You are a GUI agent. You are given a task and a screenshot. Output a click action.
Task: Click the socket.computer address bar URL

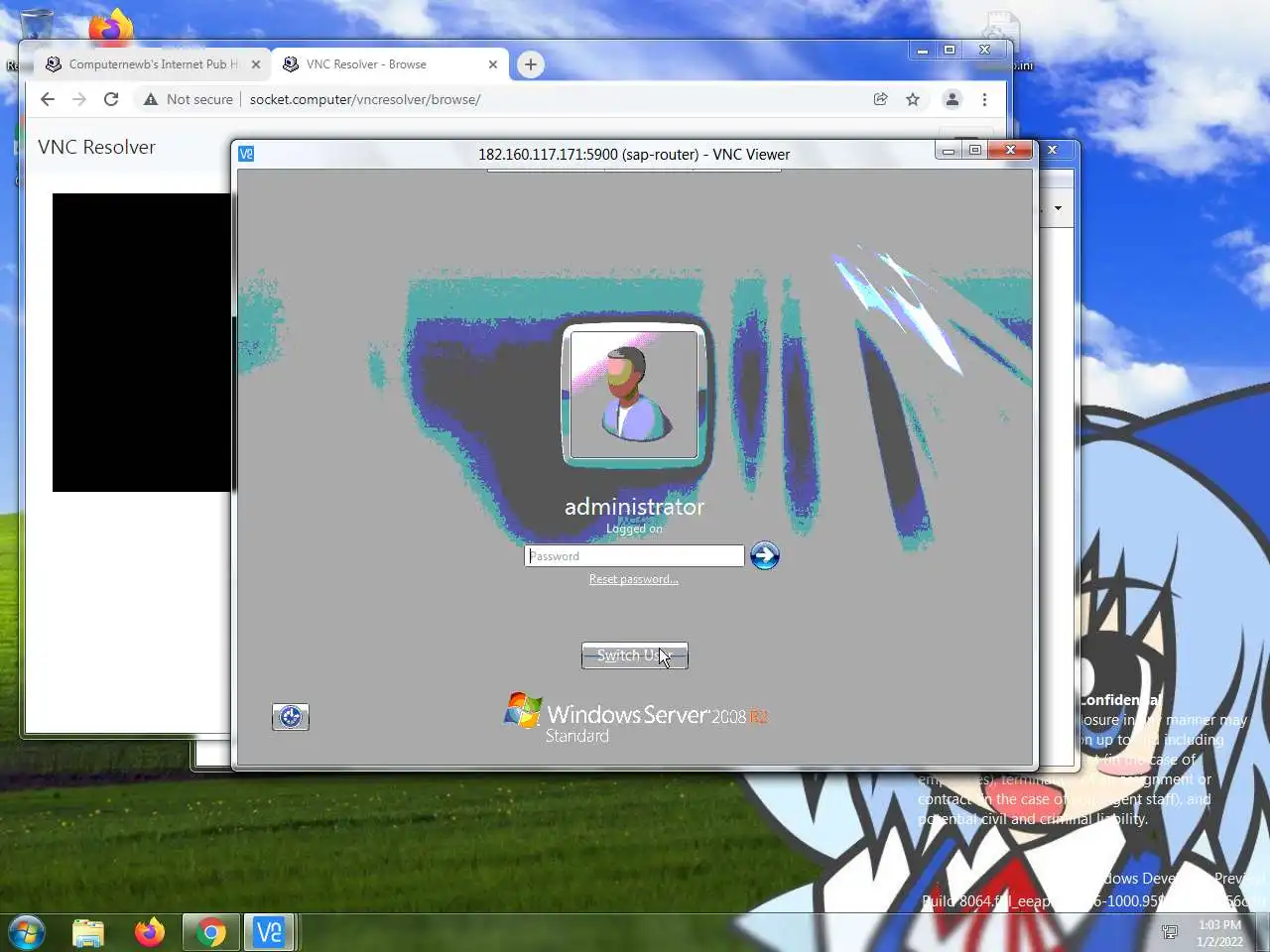pos(365,99)
